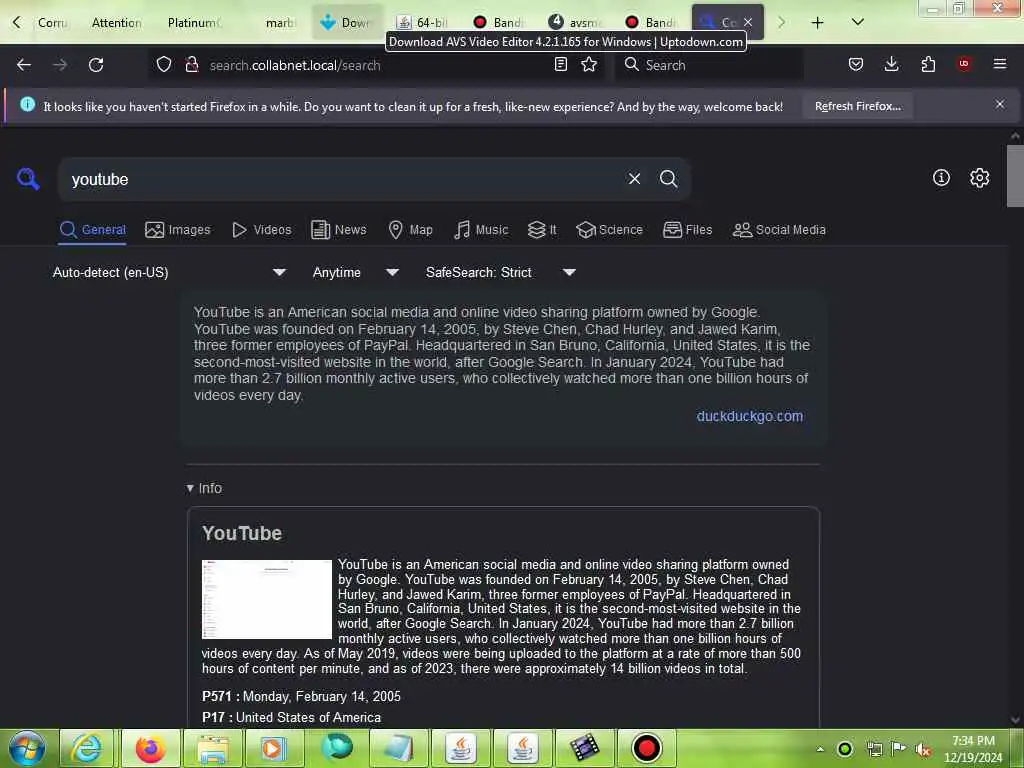Image resolution: width=1024 pixels, height=768 pixels.
Task: Switch to the News category
Action: pos(338,230)
